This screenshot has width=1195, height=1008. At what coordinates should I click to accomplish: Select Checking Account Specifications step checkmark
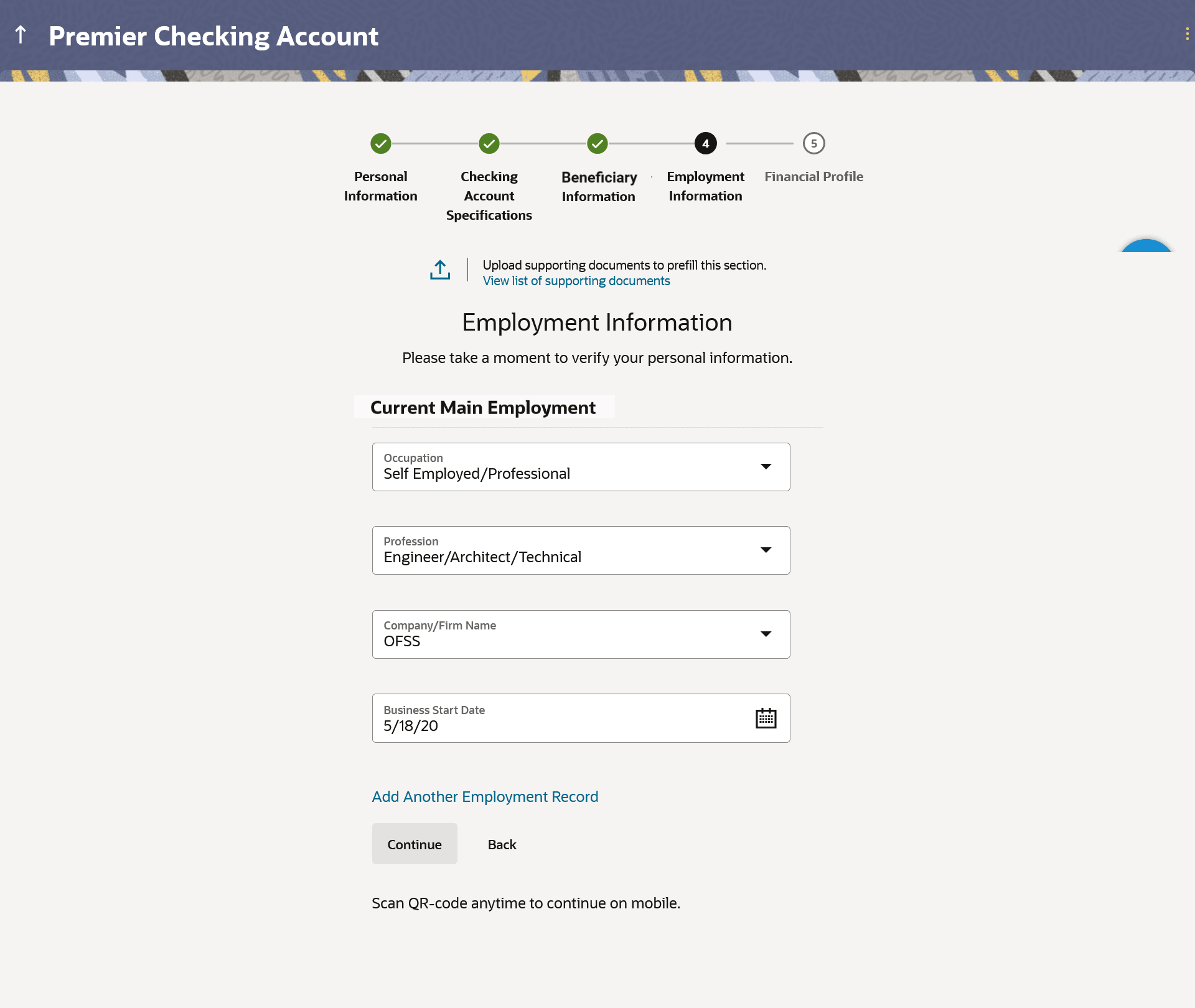tap(489, 144)
